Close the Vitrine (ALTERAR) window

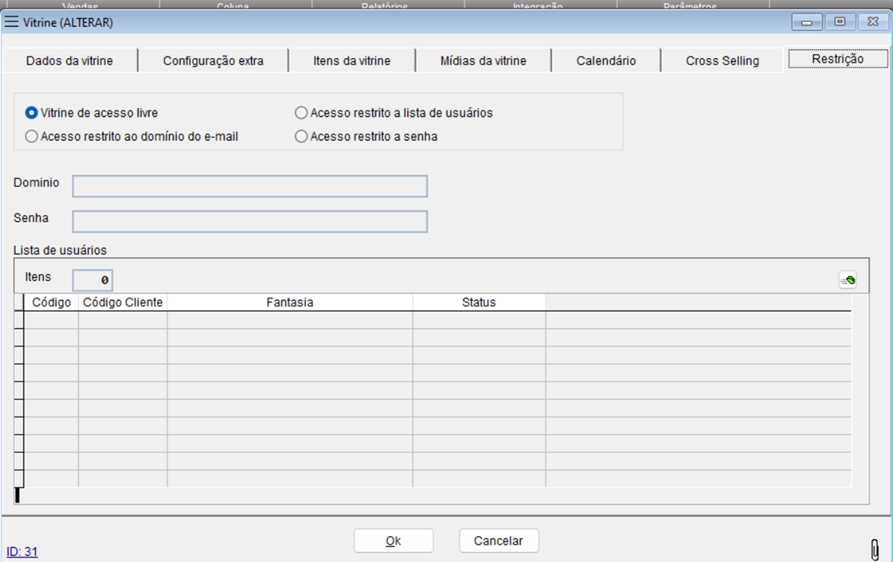coord(871,22)
